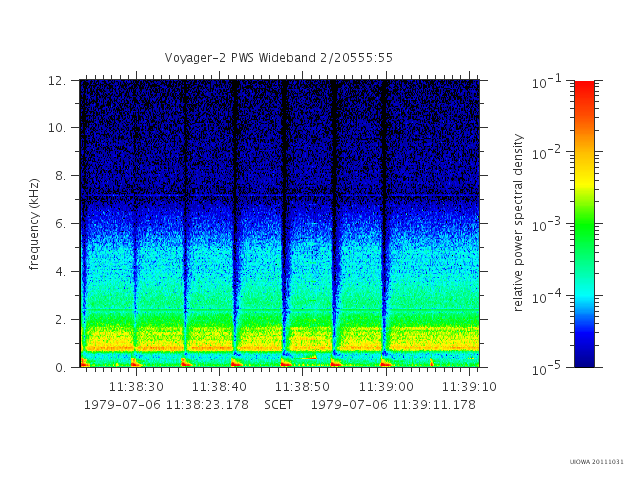The height and width of the screenshot is (480, 640).
Task: Click the red burst near 11:39:05 at bottom
Action: click(432, 362)
